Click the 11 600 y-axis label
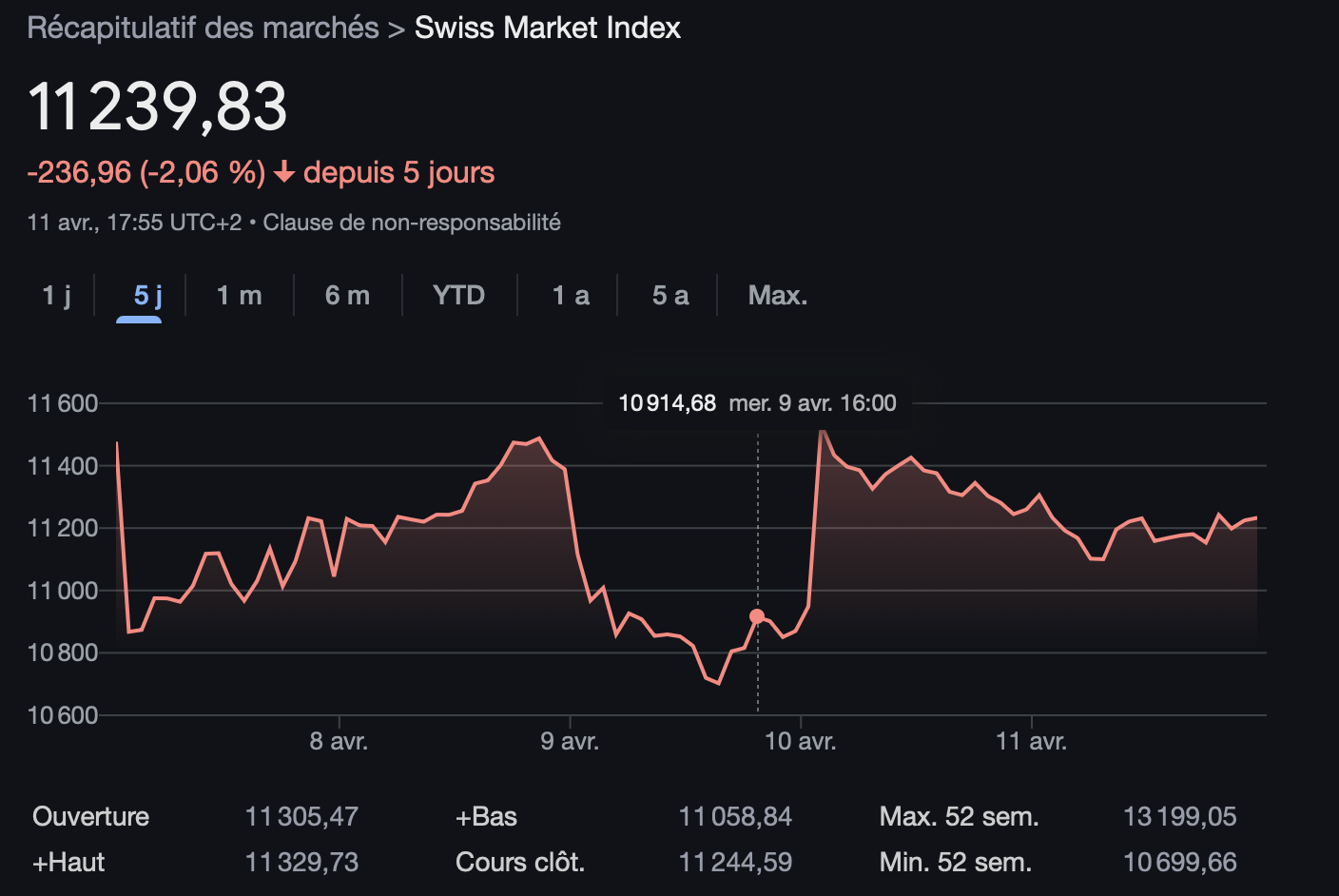 coord(63,403)
